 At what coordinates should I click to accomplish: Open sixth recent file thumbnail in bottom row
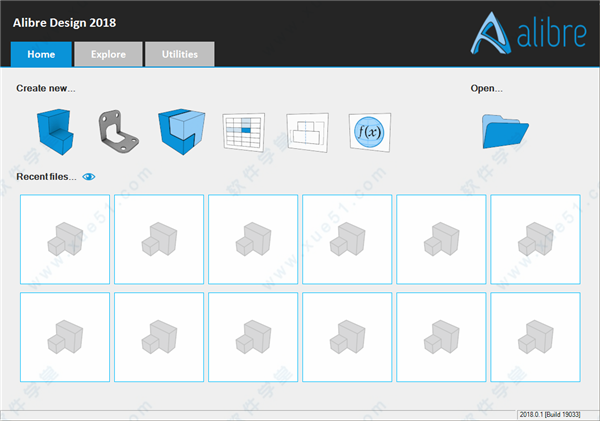535,337
